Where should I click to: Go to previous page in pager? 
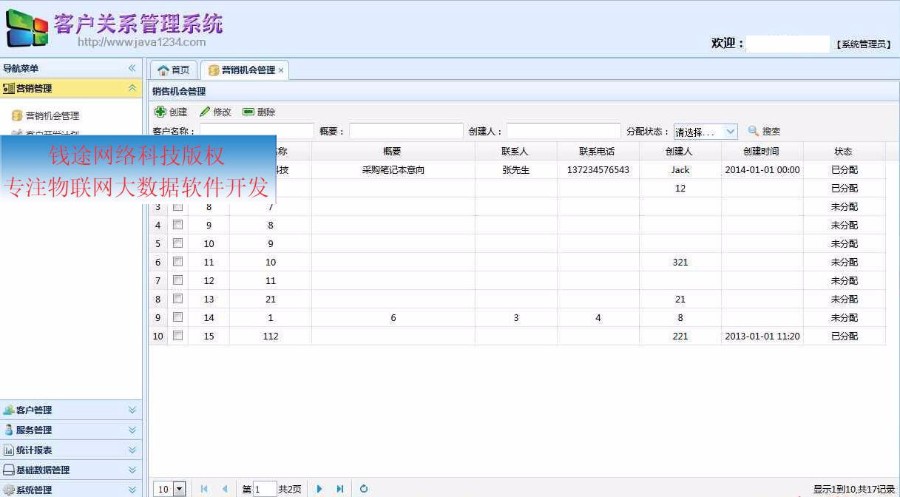(x=224, y=489)
